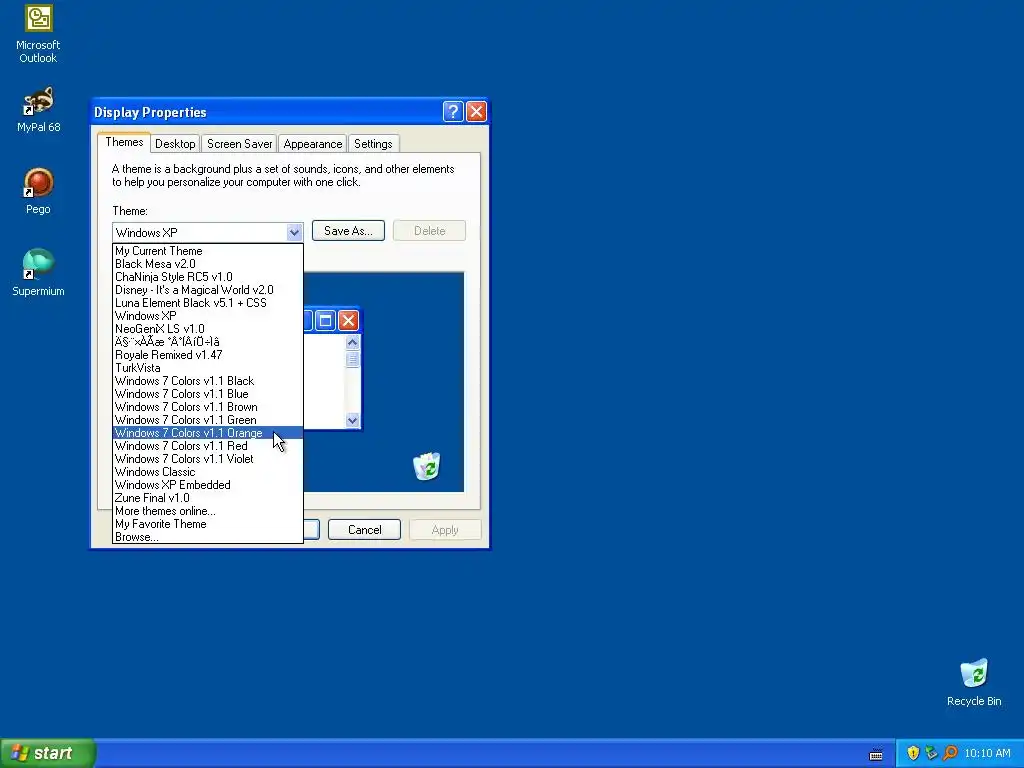1024x768 pixels.
Task: Choose More themes online... entry
Action: tap(208, 511)
